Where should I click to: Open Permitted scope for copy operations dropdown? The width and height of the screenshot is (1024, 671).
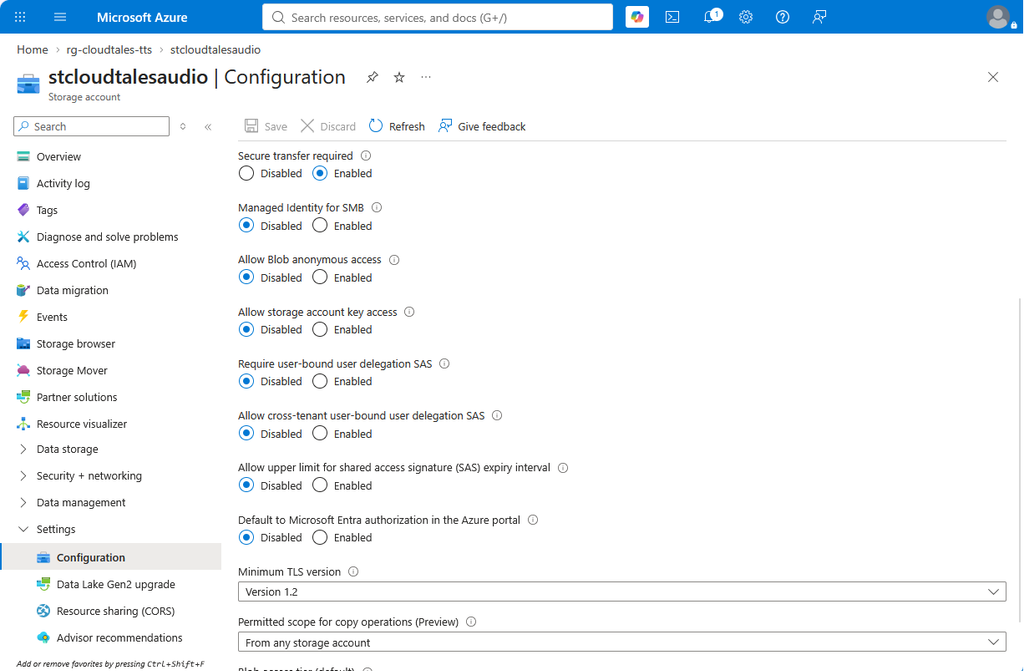point(622,642)
